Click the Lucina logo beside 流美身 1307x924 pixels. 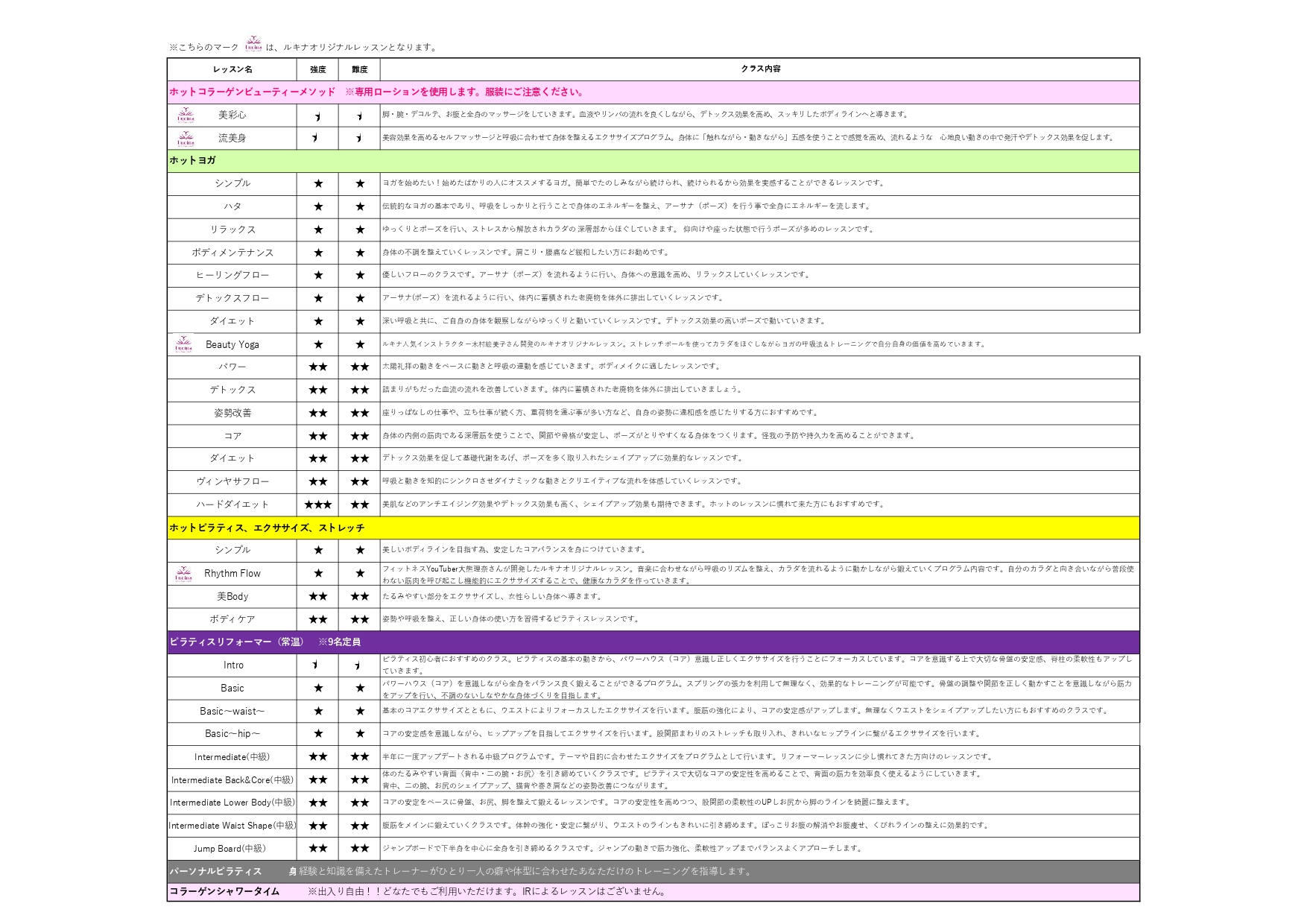tap(186, 138)
